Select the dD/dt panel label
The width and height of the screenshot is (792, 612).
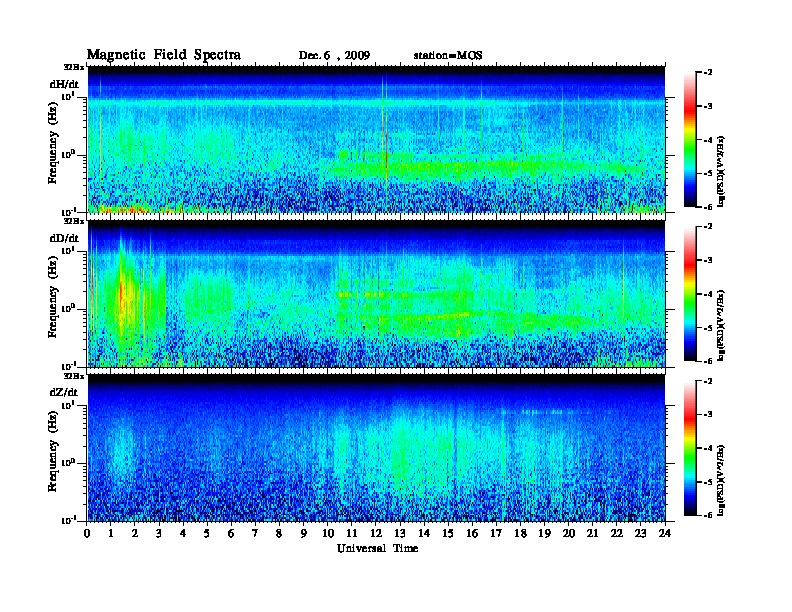[x=64, y=238]
